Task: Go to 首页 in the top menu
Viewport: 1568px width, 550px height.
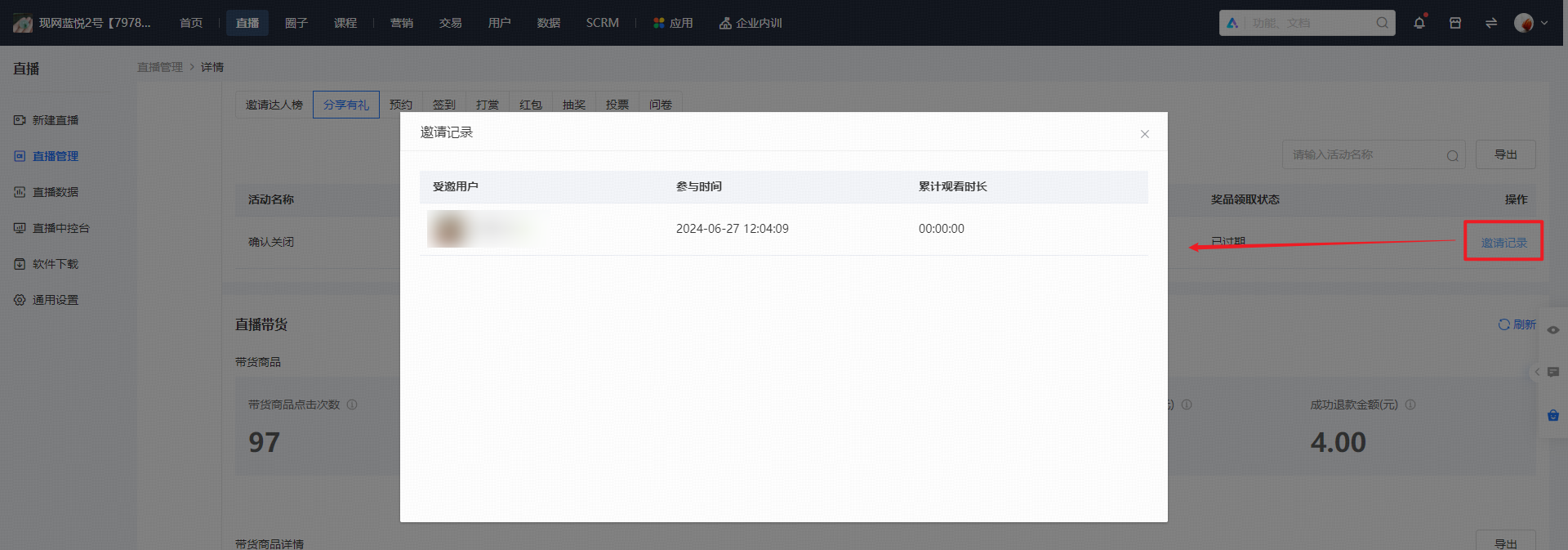Action: coord(191,23)
